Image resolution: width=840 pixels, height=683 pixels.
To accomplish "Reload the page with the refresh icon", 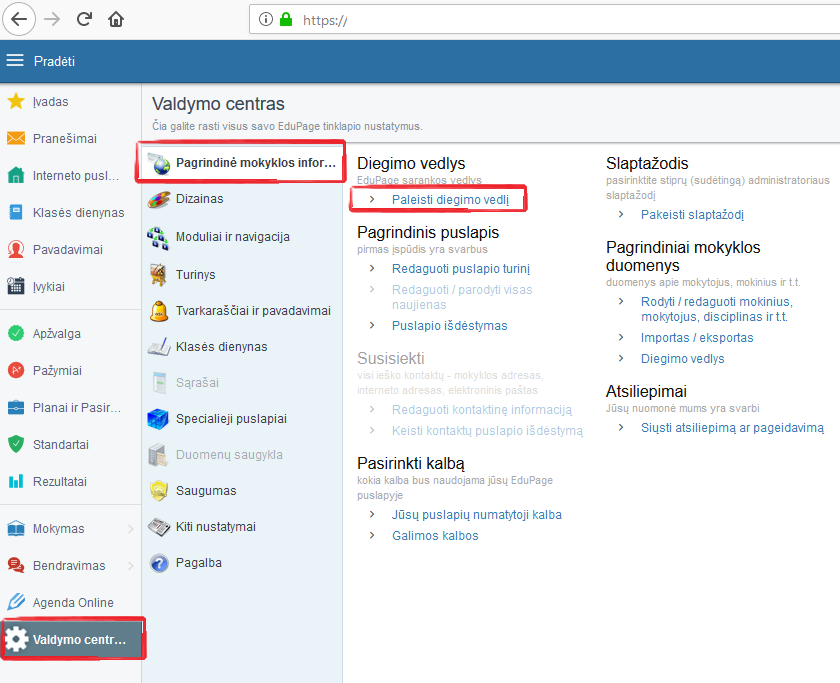I will point(84,19).
